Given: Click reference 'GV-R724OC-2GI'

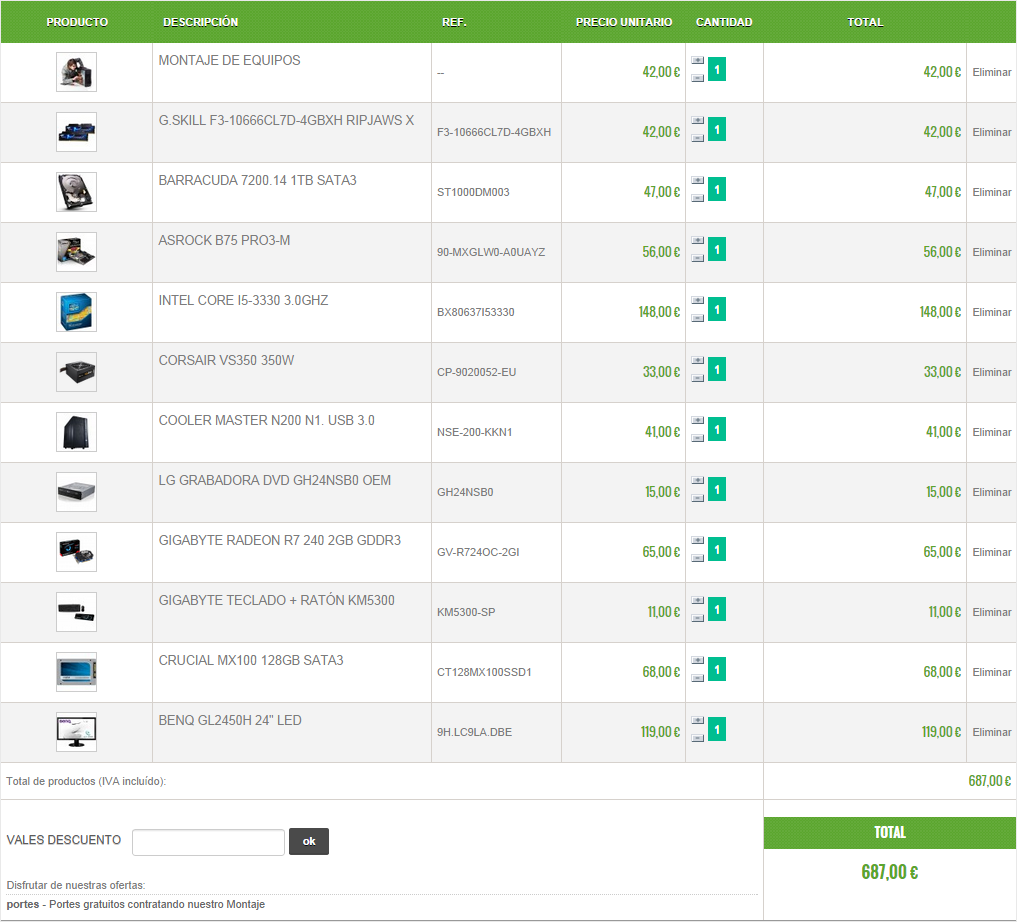Looking at the screenshot, I should coord(478,553).
